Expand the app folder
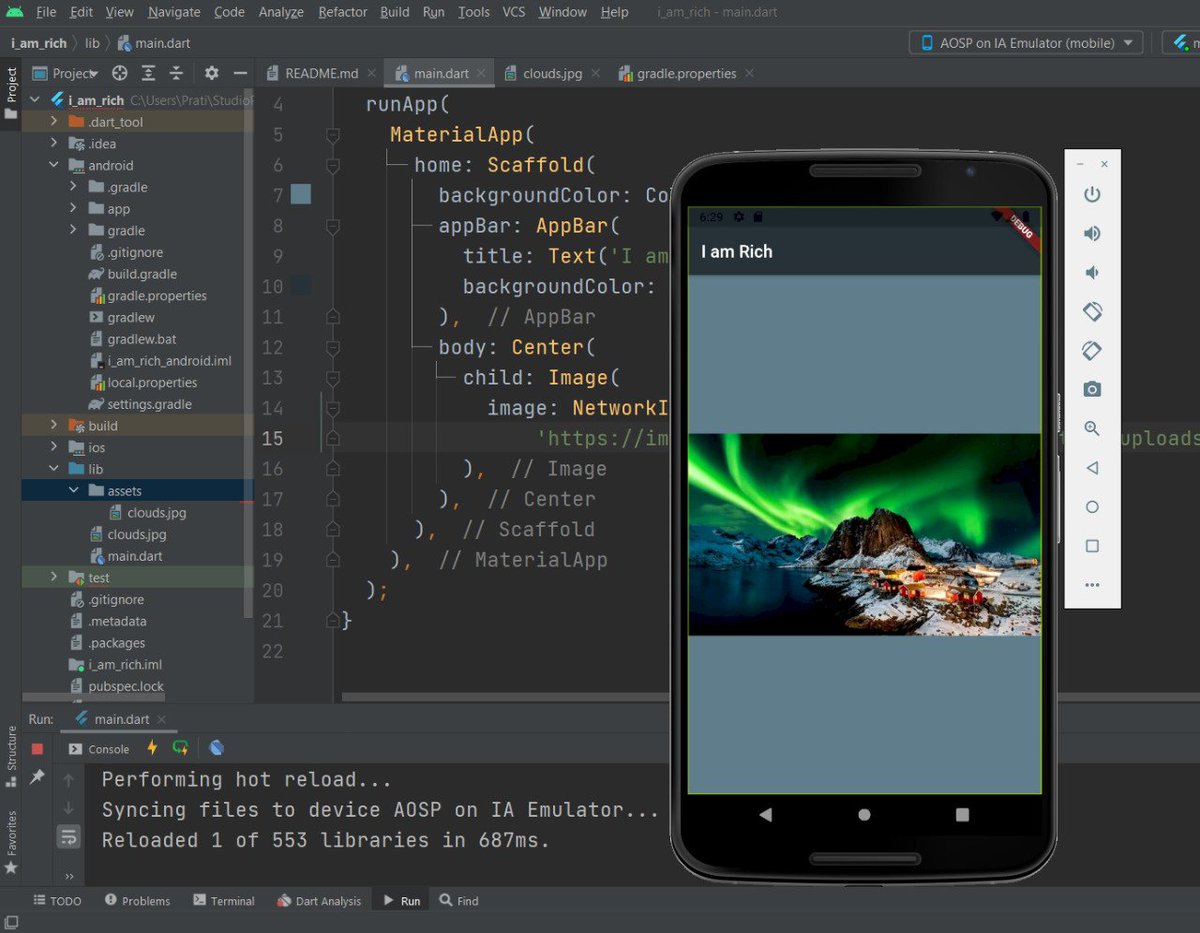 point(74,209)
